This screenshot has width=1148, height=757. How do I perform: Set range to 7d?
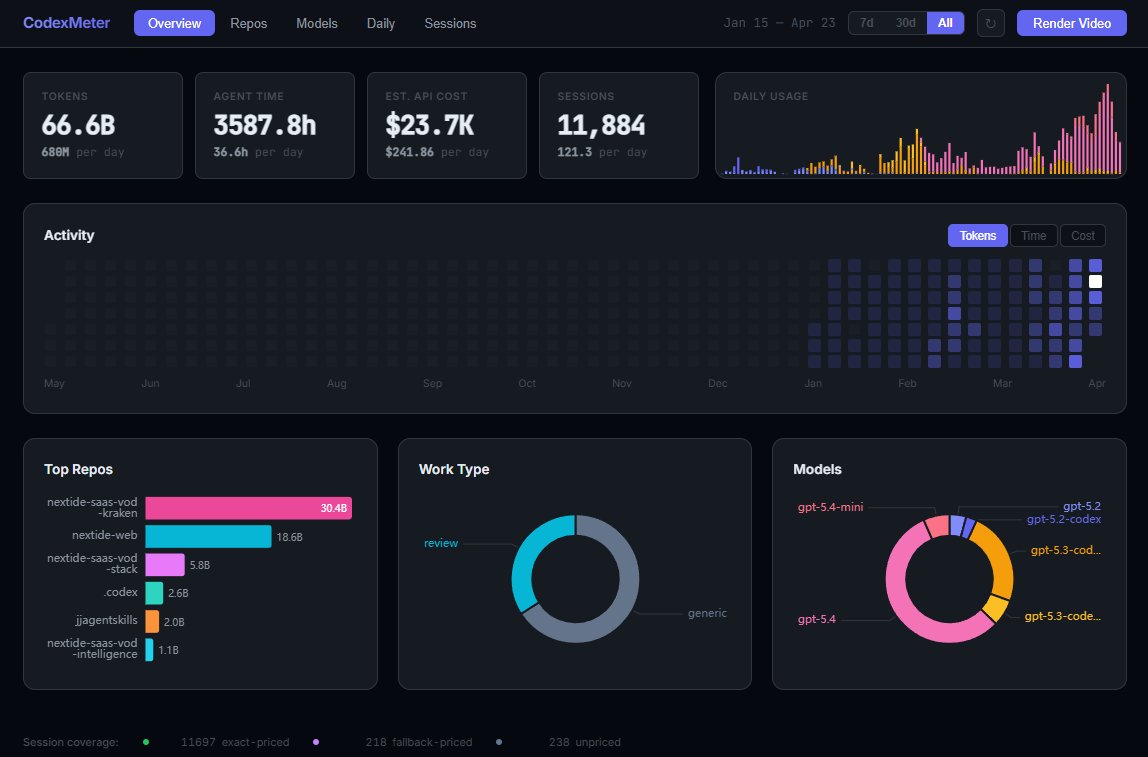(x=867, y=23)
